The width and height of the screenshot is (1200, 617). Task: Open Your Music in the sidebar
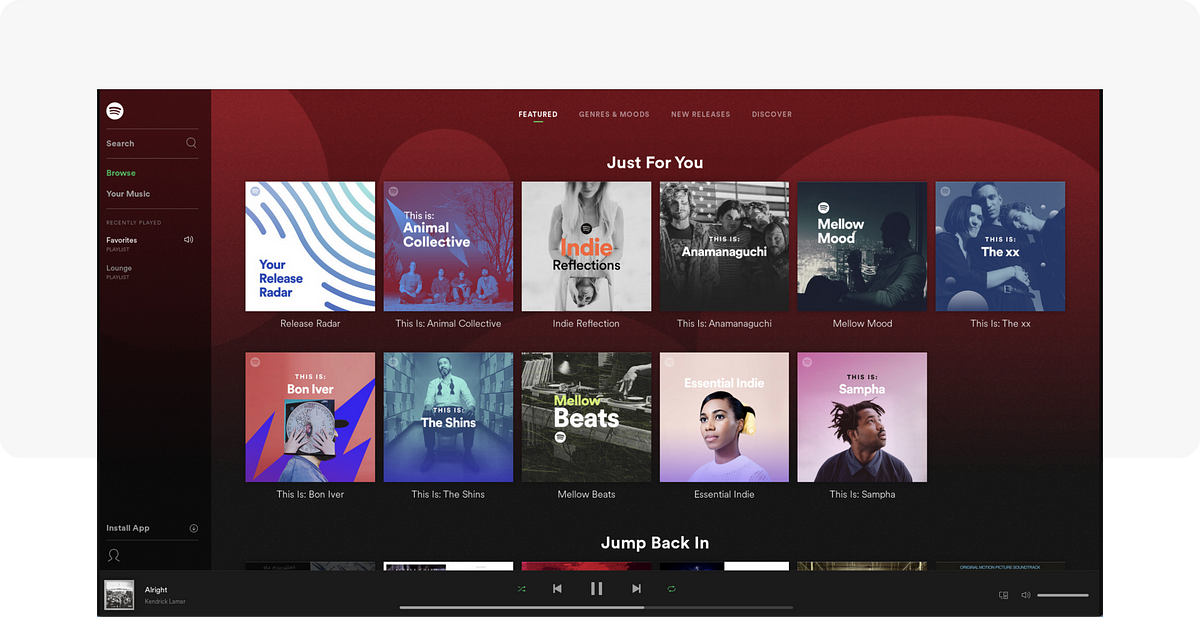[128, 194]
